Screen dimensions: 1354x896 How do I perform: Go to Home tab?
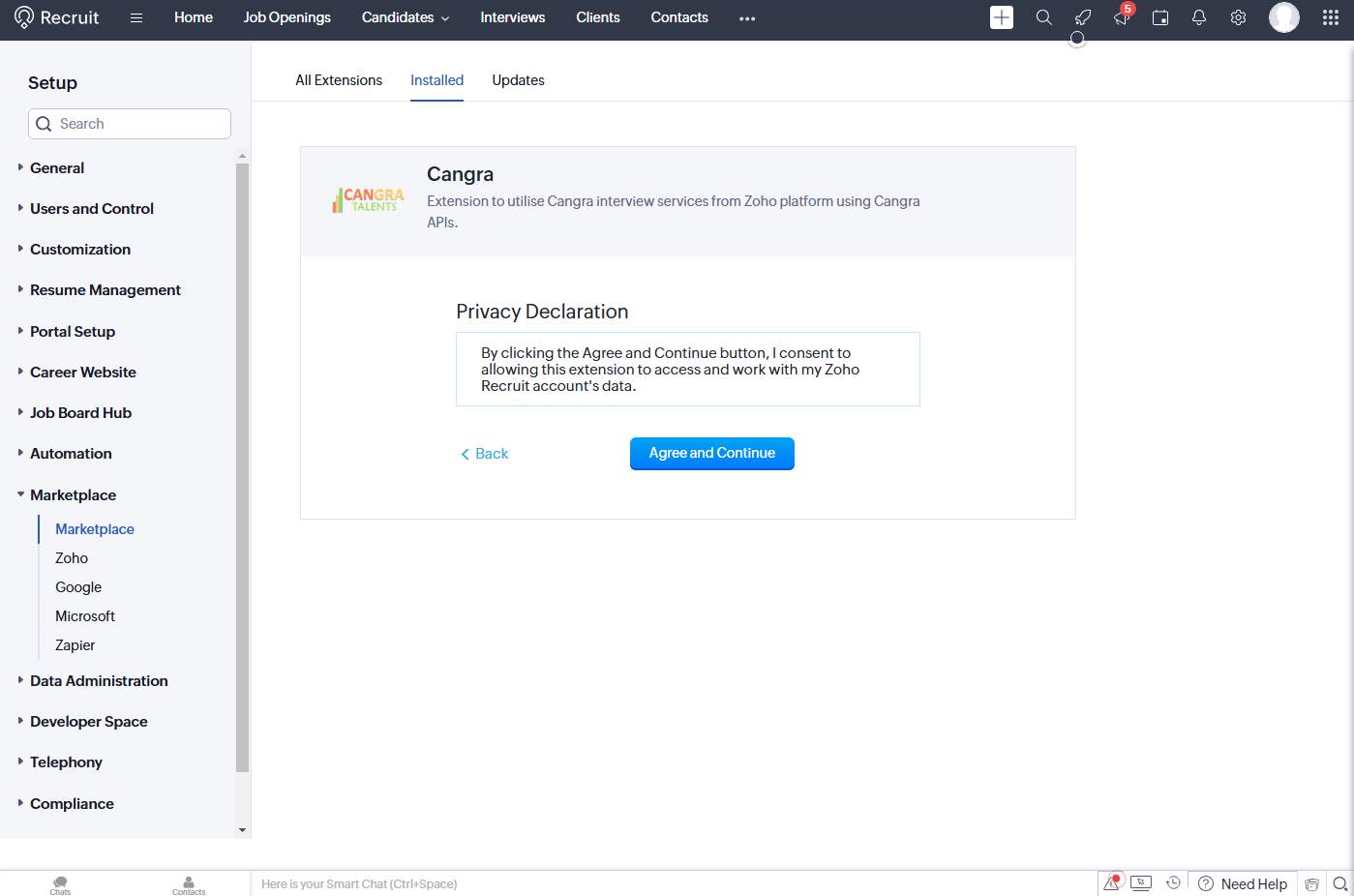pyautogui.click(x=194, y=17)
